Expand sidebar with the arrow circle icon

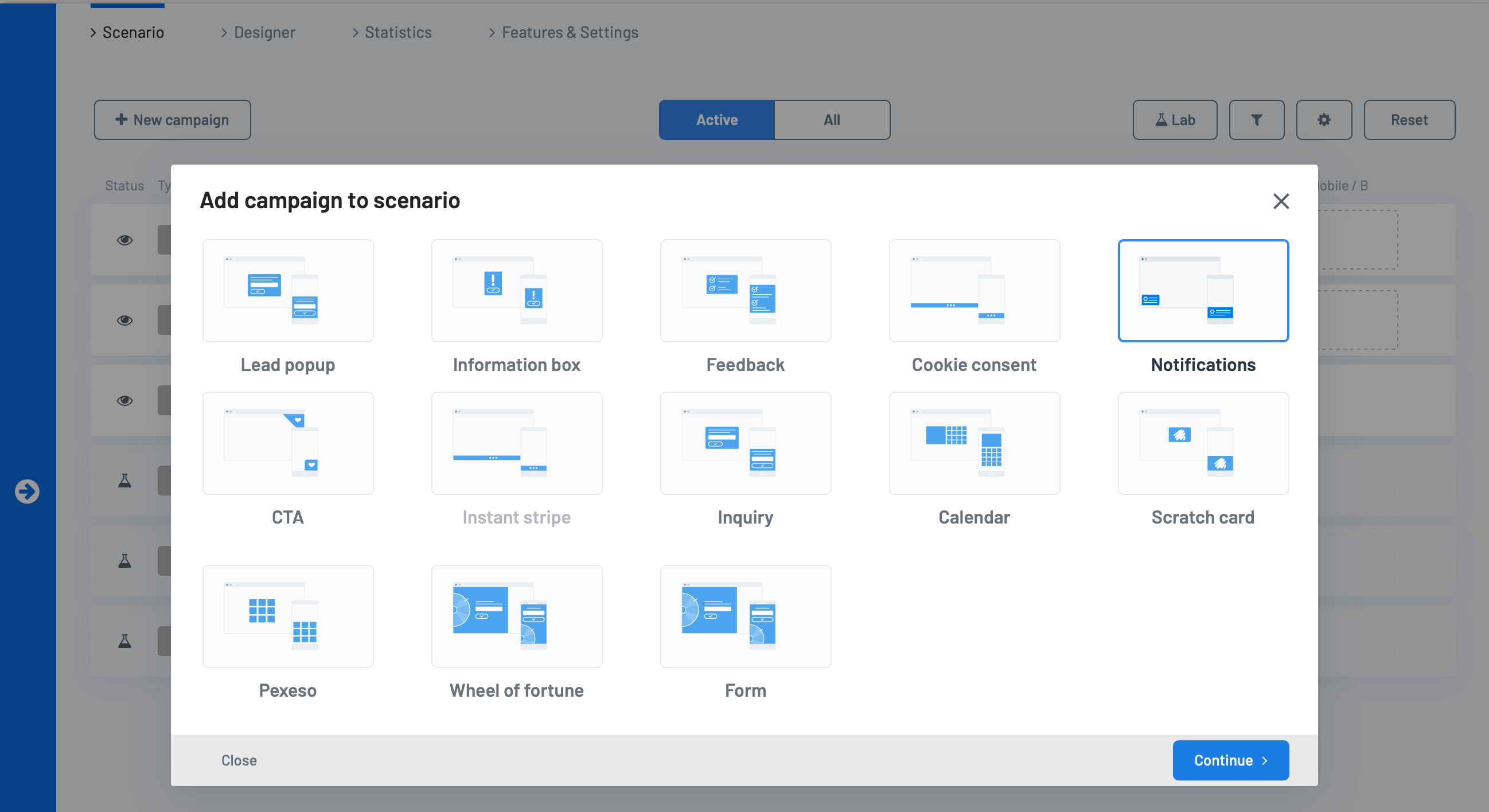click(27, 491)
